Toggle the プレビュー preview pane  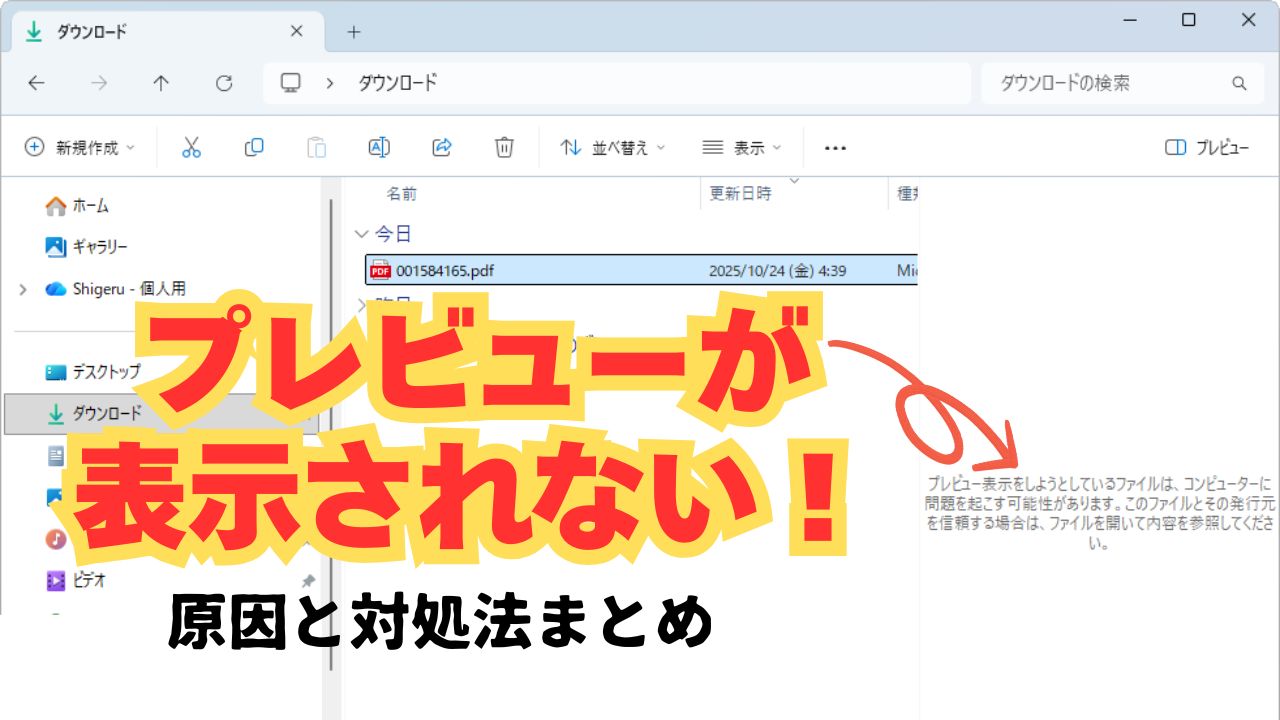[x=1207, y=147]
